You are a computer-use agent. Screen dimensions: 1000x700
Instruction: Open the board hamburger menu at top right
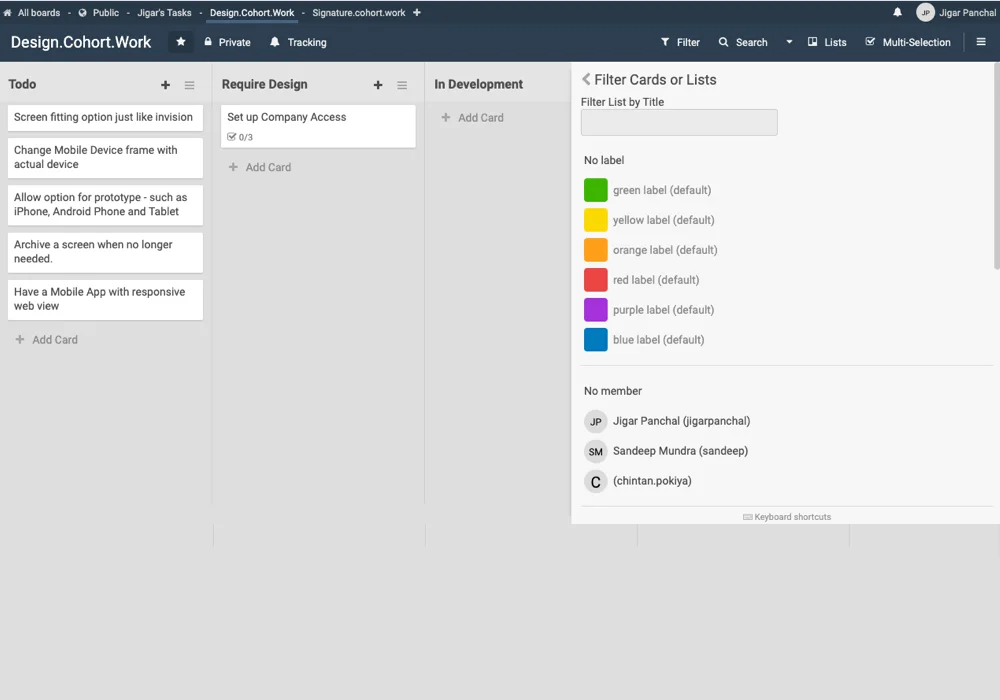981,42
